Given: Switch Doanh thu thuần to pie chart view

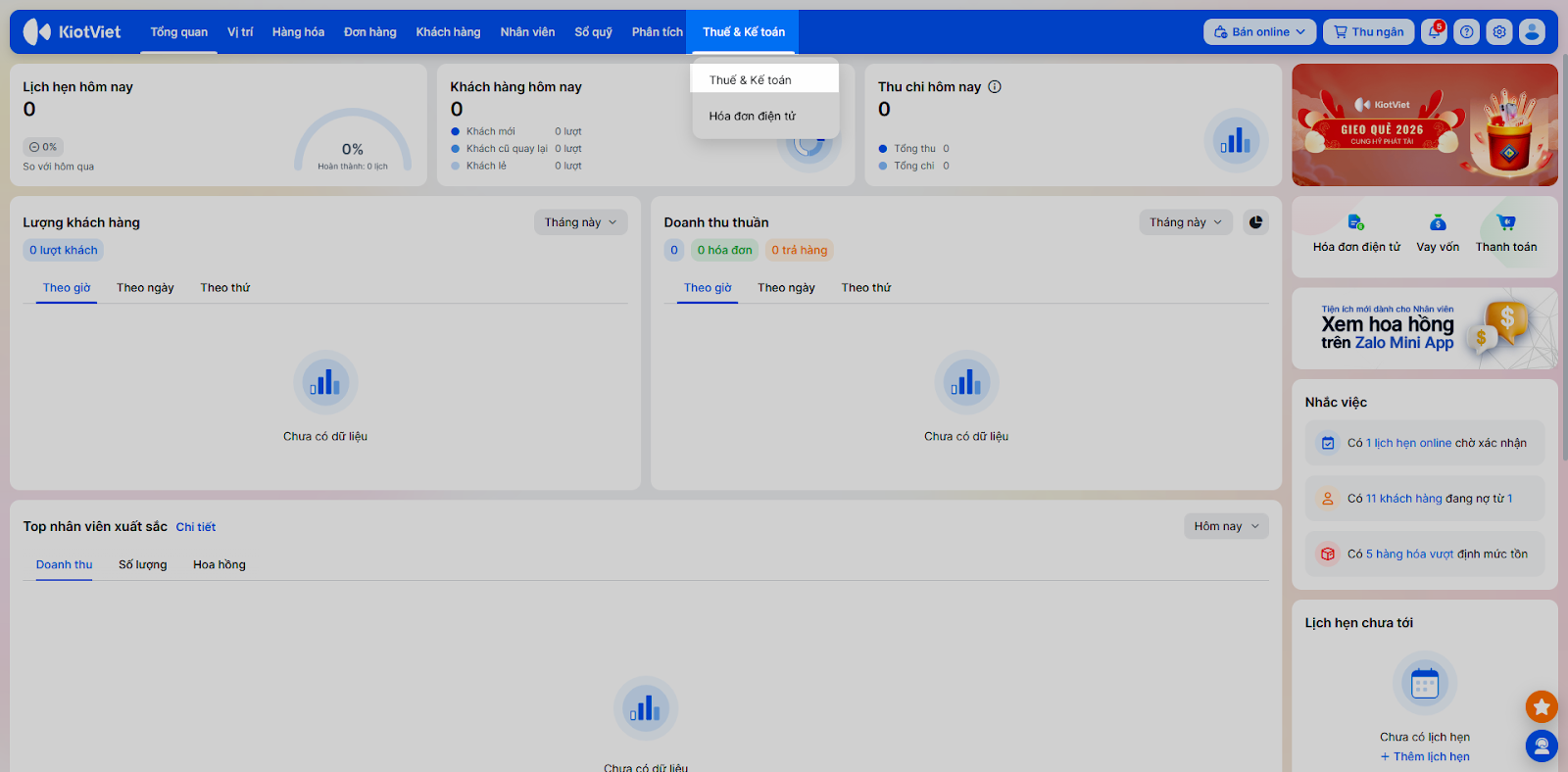Looking at the screenshot, I should coord(1255,222).
